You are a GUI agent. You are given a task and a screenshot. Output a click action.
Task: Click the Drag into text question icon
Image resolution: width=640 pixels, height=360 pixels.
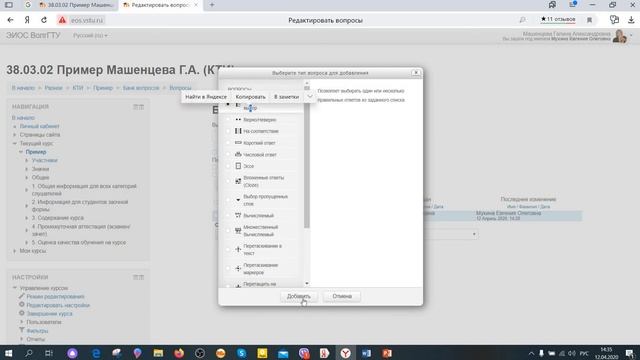238,249
